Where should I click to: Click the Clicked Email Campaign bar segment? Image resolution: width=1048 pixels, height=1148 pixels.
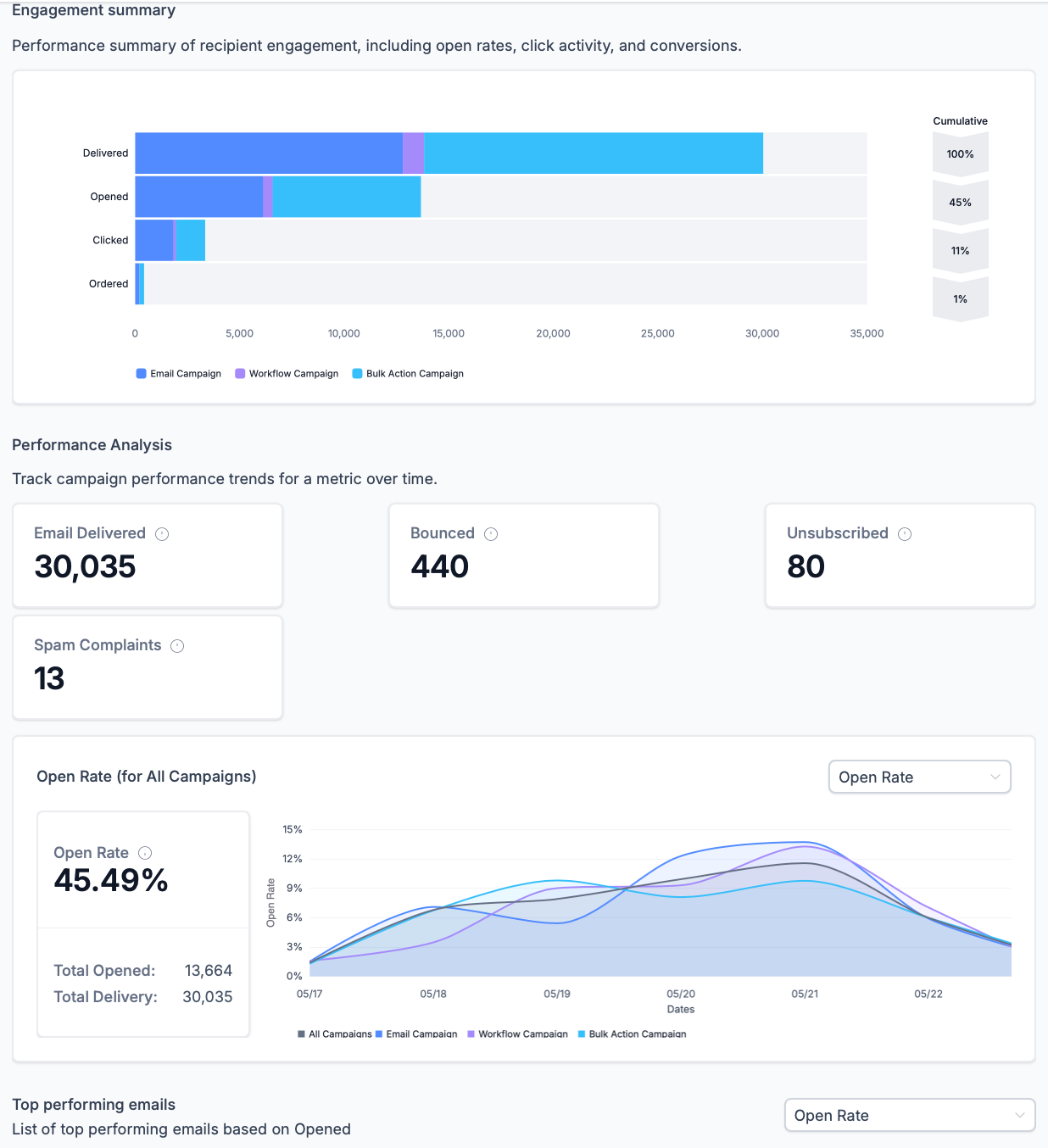click(154, 240)
